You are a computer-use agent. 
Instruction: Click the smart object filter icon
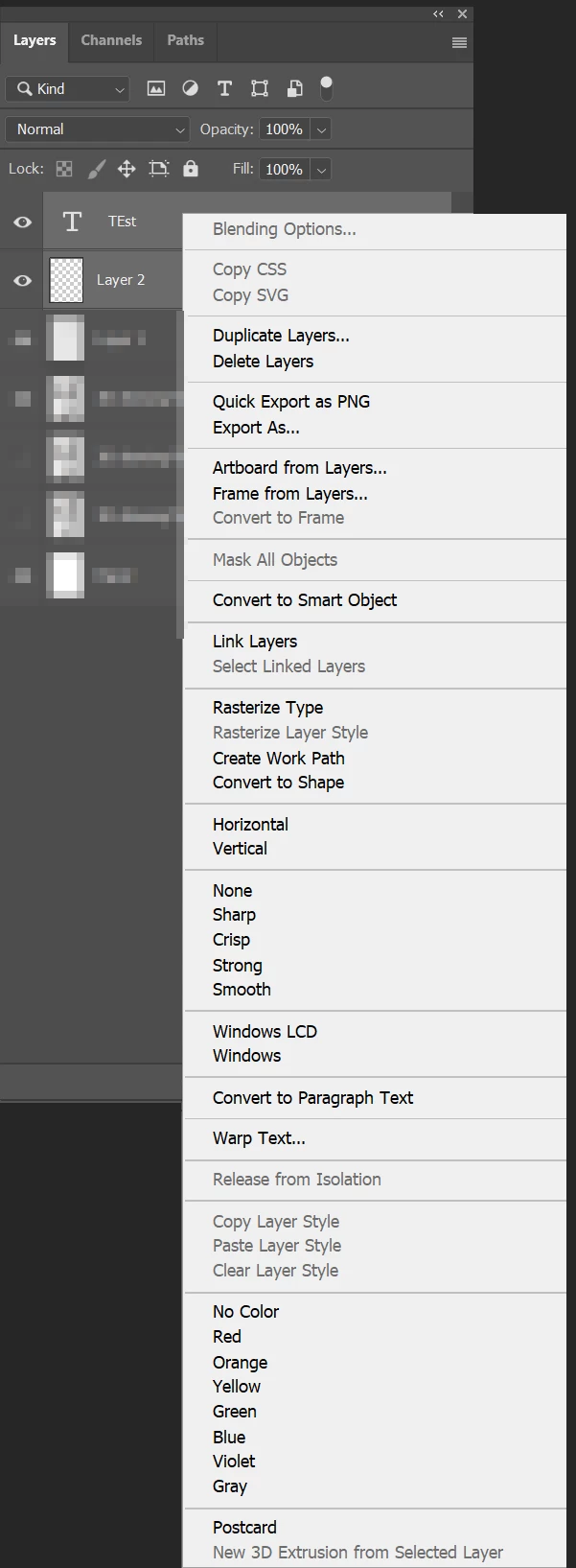tap(295, 88)
